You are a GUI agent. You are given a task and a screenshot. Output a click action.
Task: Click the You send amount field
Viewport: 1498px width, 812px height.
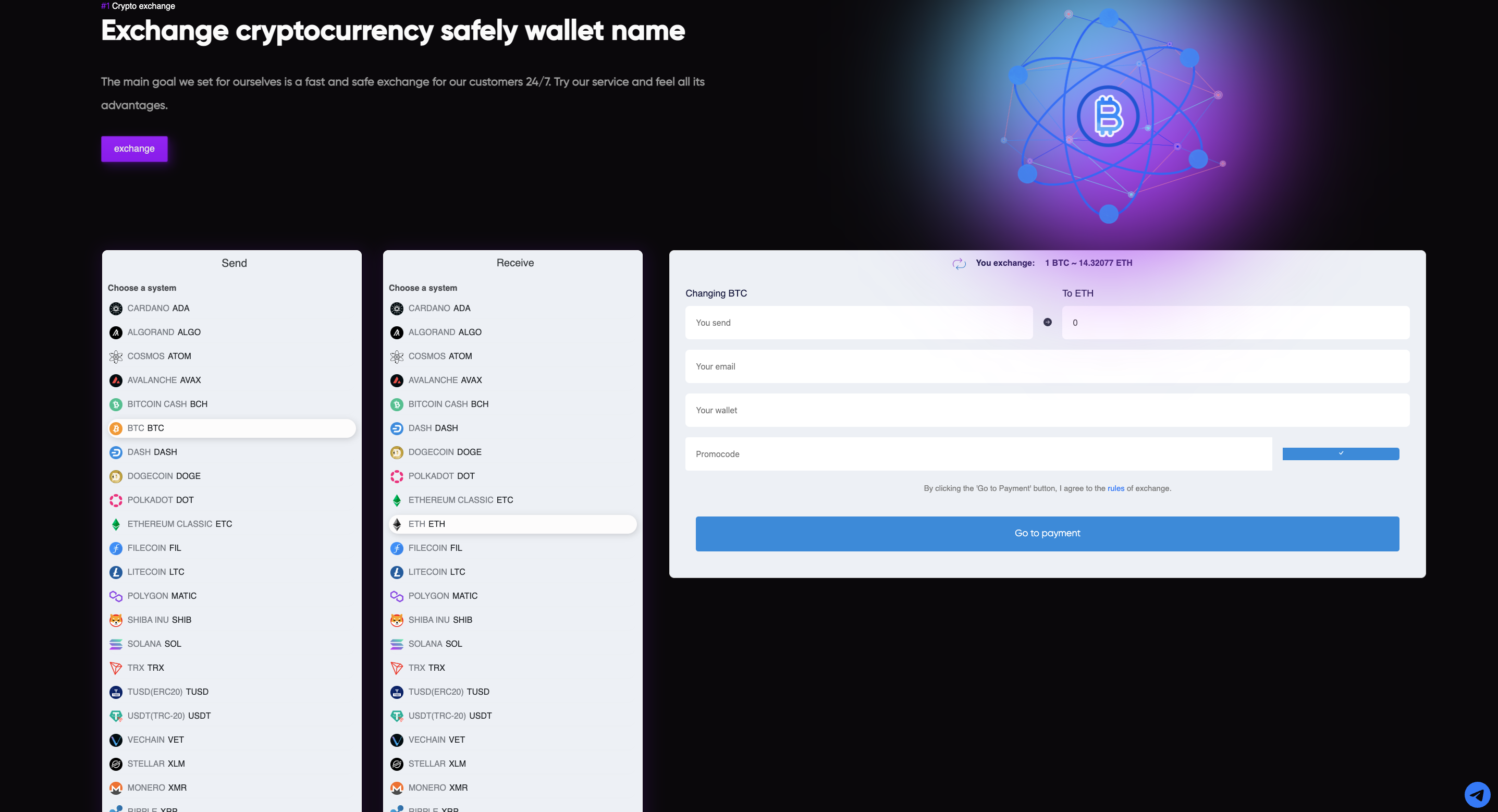pos(858,323)
